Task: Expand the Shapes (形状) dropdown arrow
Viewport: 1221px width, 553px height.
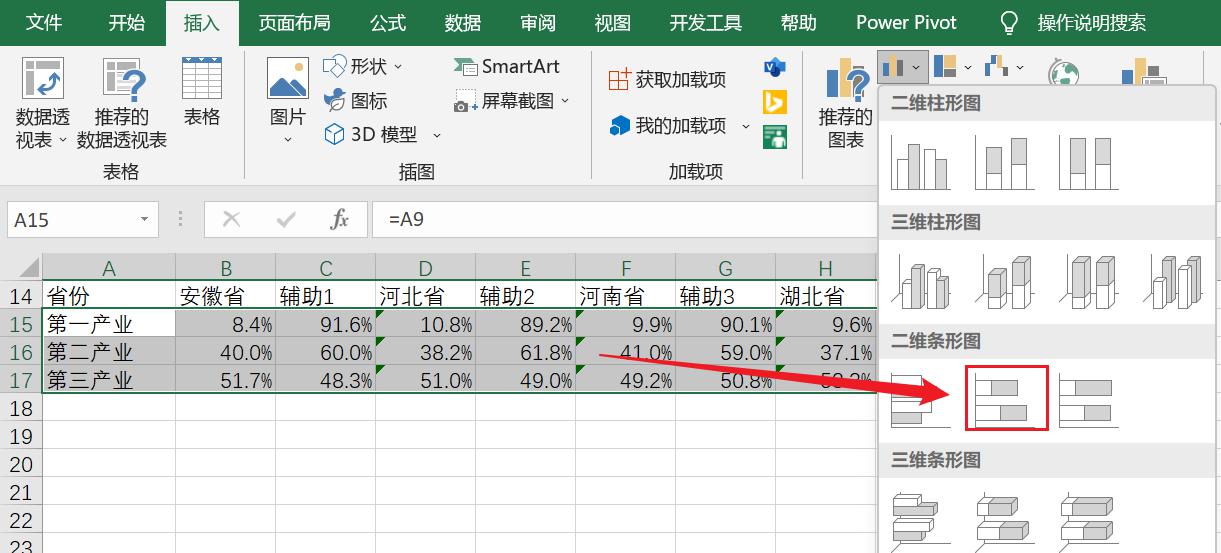Action: [398, 67]
